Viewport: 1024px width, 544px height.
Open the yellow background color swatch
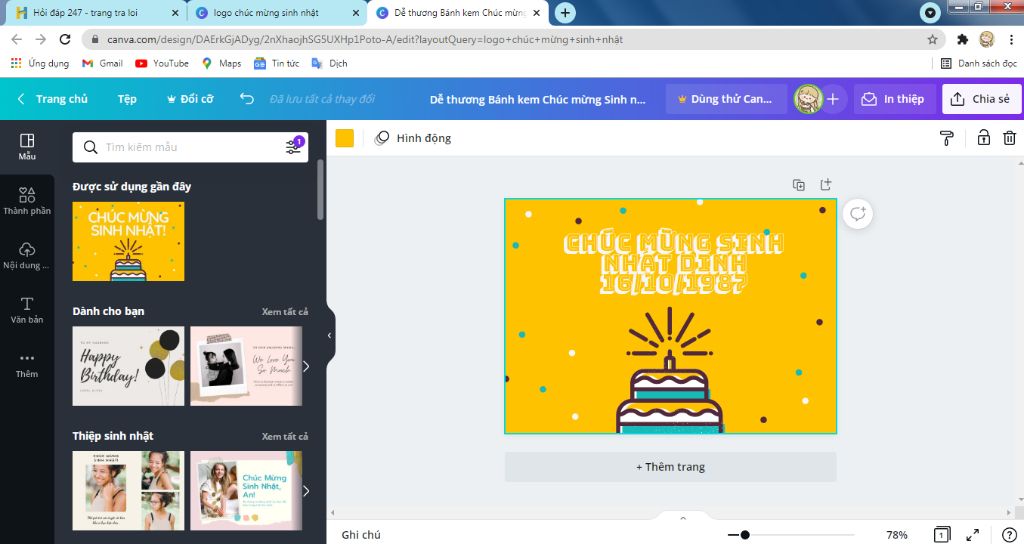tap(344, 138)
